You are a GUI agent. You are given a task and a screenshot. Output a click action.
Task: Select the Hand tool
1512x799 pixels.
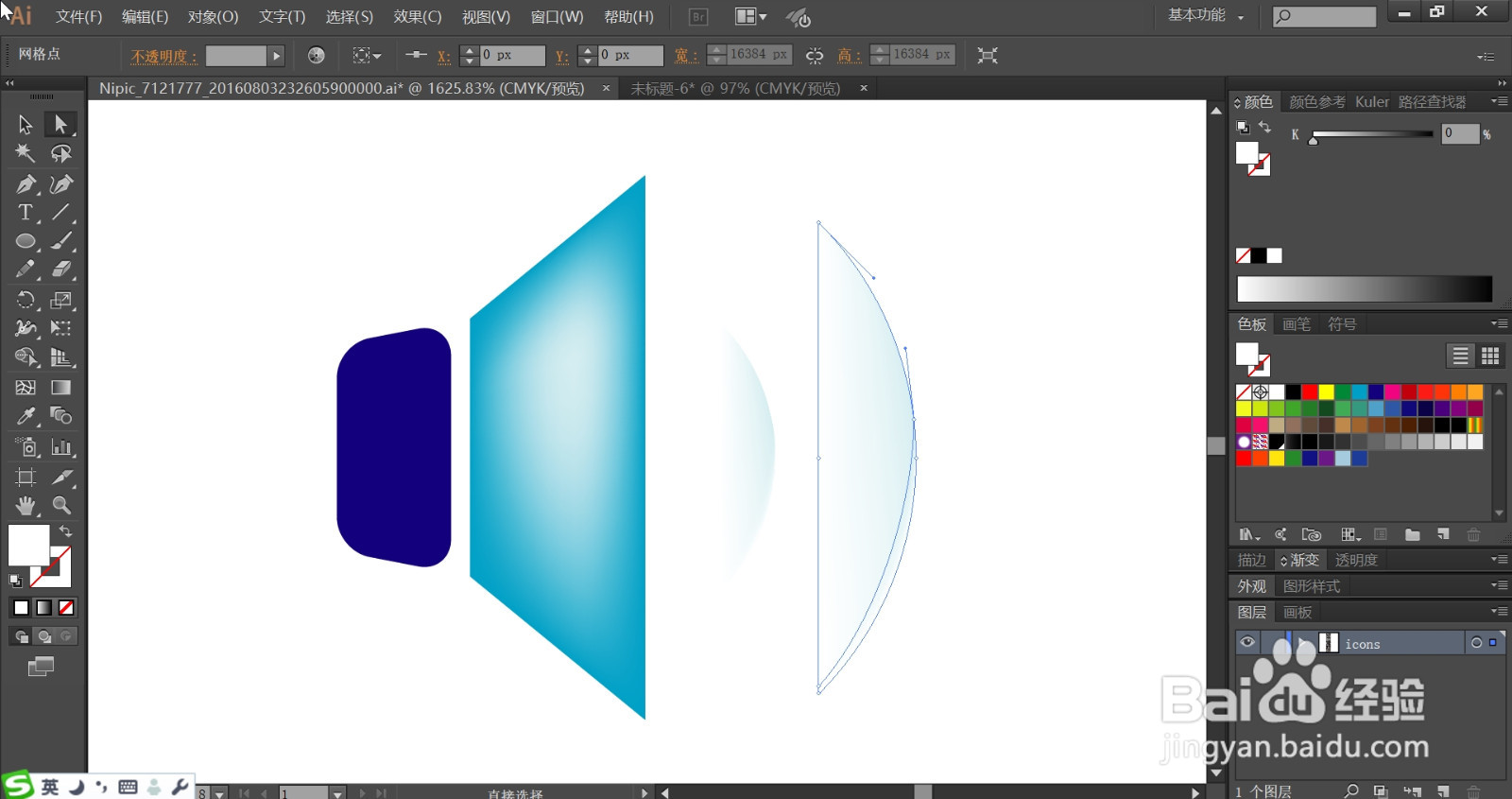tap(26, 505)
